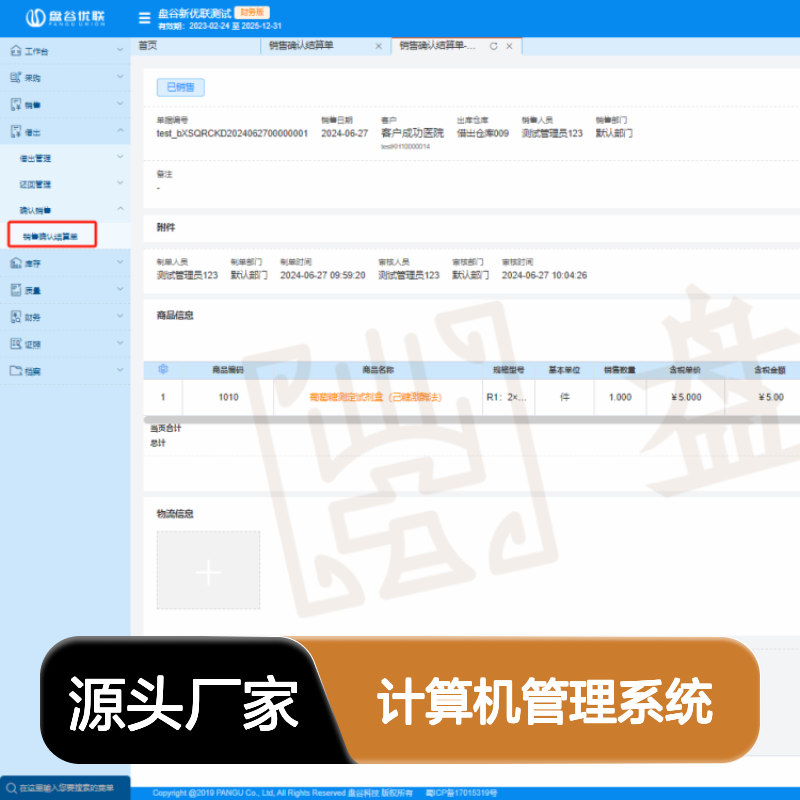Screen dimensions: 800x800
Task: Click the 物流信息 section heading
Action: [x=175, y=514]
